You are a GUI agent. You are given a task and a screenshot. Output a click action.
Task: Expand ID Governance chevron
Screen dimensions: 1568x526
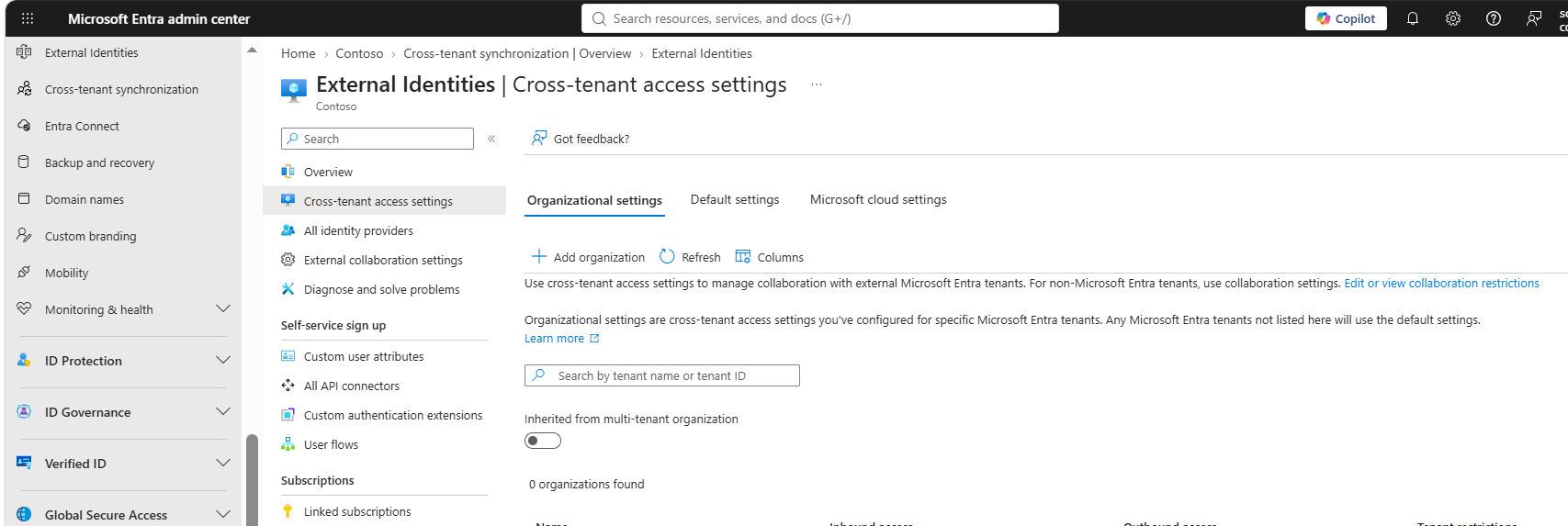tap(222, 412)
